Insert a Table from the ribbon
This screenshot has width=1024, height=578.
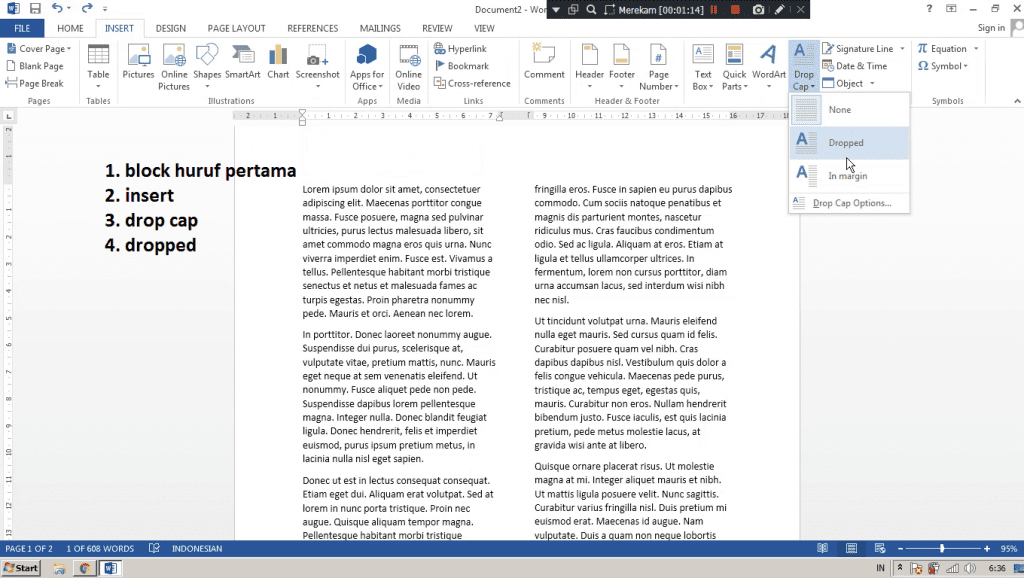pyautogui.click(x=98, y=67)
